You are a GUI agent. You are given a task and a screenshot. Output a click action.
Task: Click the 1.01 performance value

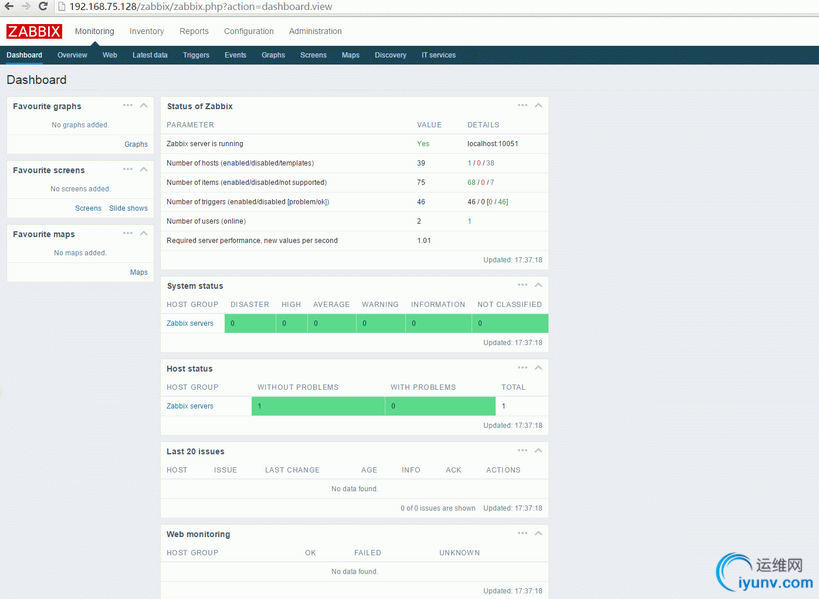(x=424, y=240)
